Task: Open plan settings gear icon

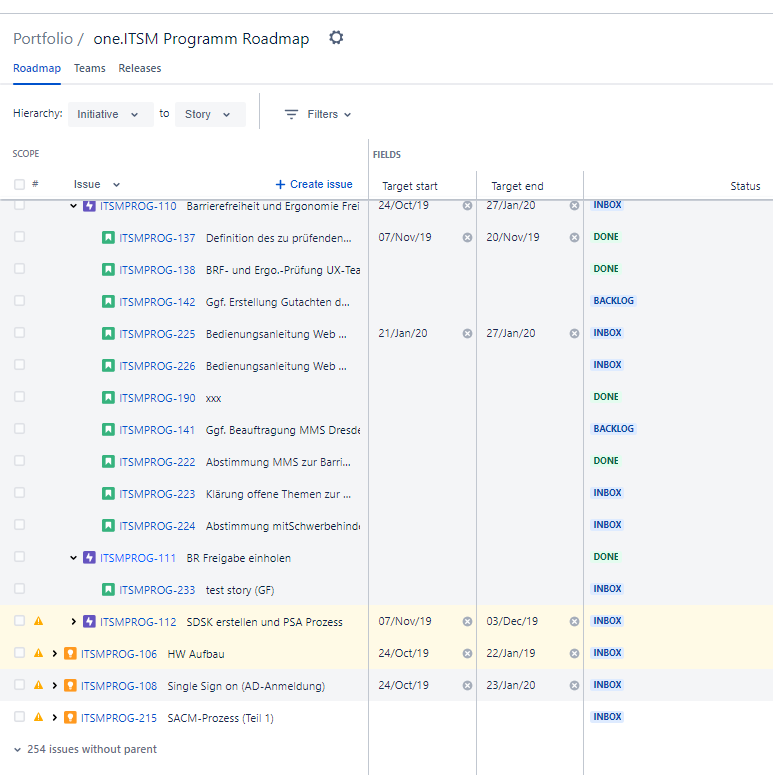Action: (336, 38)
